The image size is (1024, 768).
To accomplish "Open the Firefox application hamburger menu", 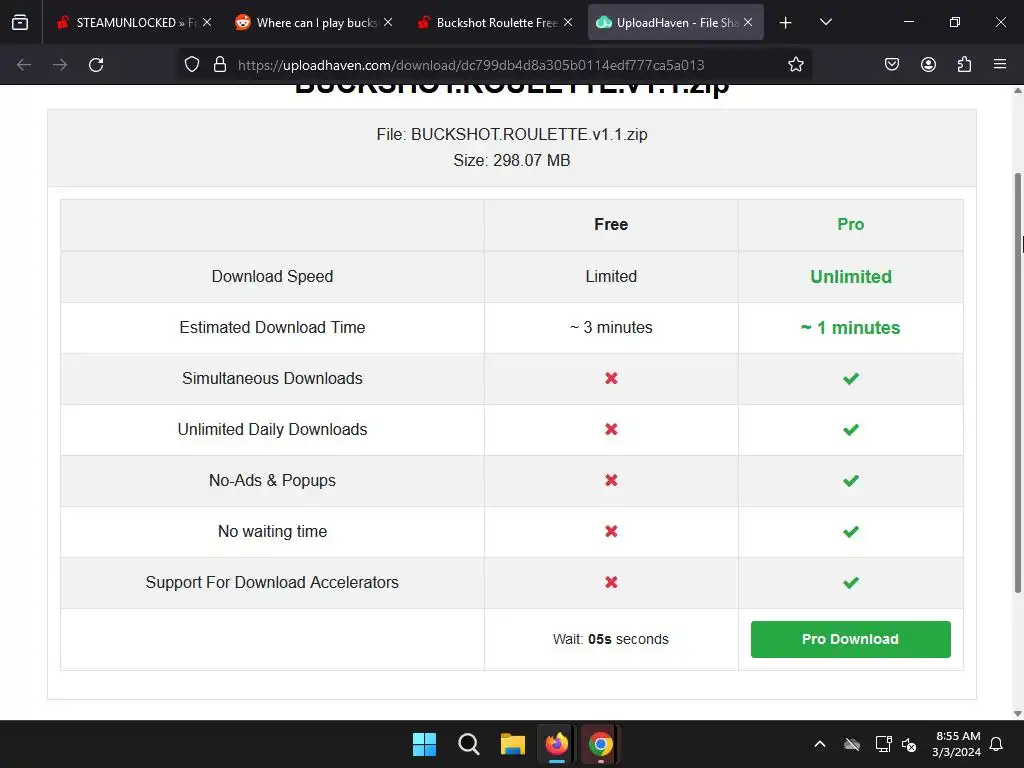I will coord(1000,65).
